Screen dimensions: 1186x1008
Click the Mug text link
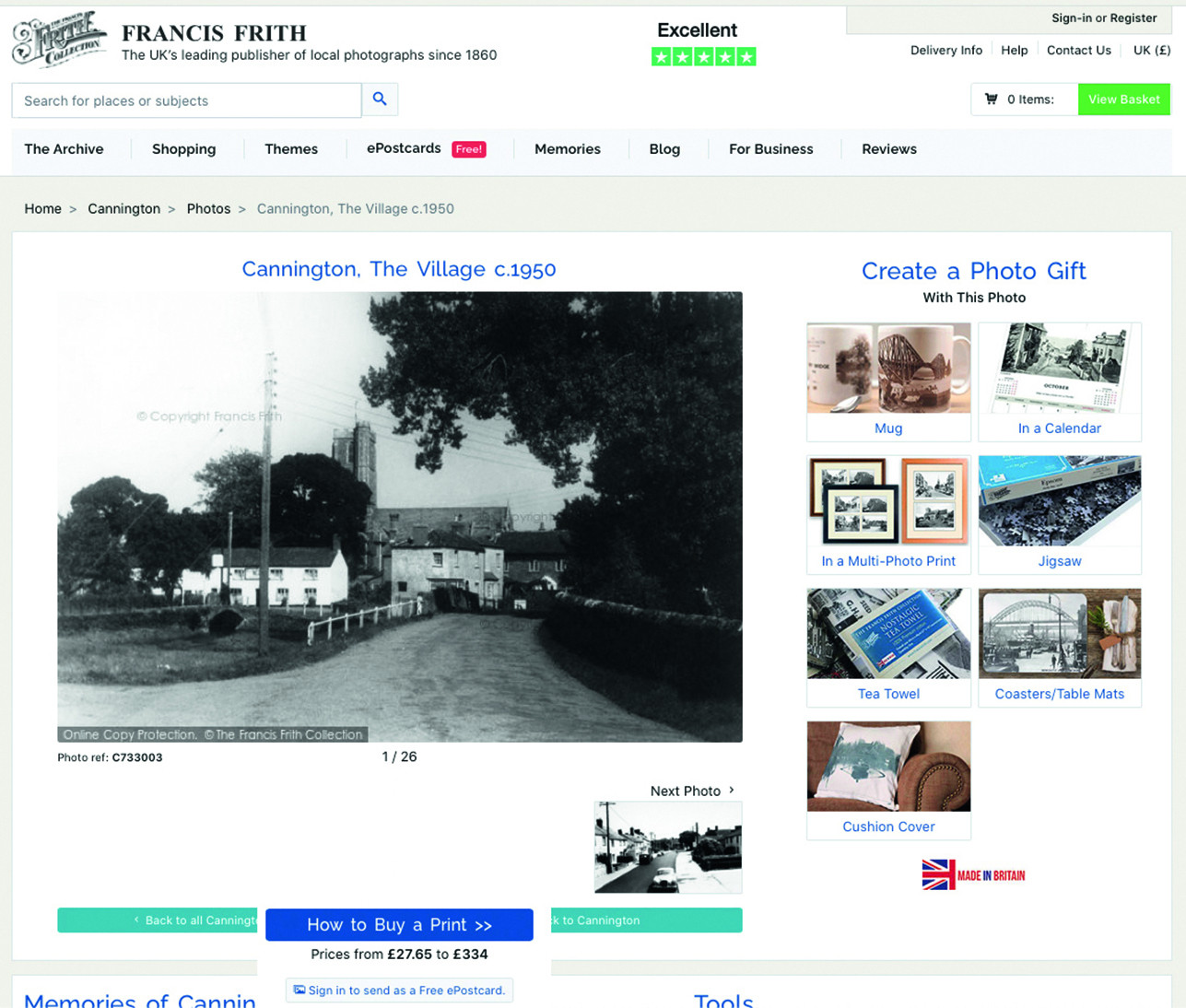(888, 428)
